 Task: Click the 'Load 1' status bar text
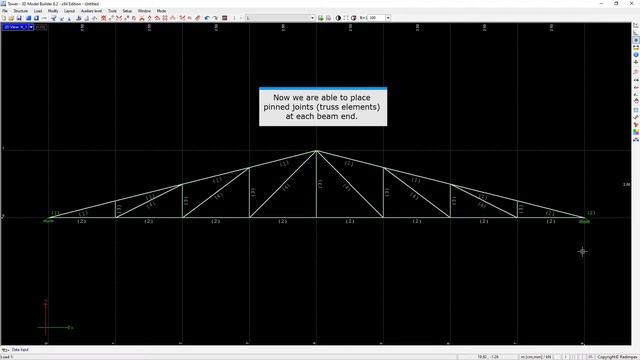click(x=7, y=357)
